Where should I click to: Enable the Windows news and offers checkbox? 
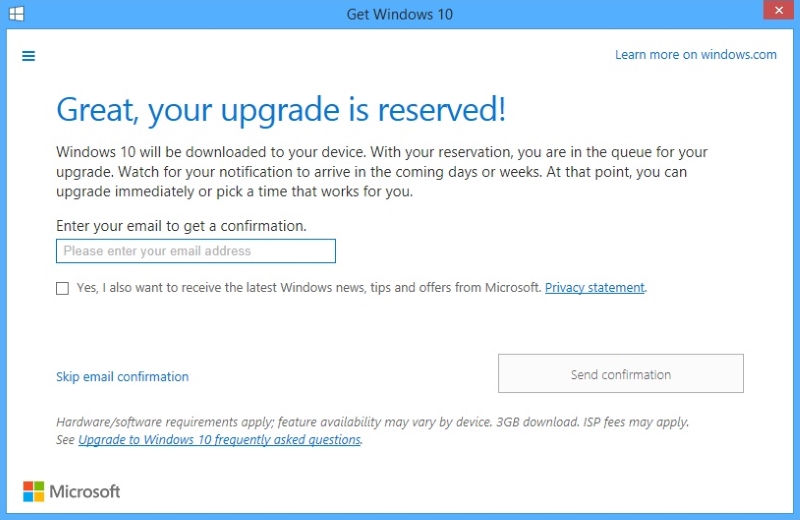tap(62, 288)
